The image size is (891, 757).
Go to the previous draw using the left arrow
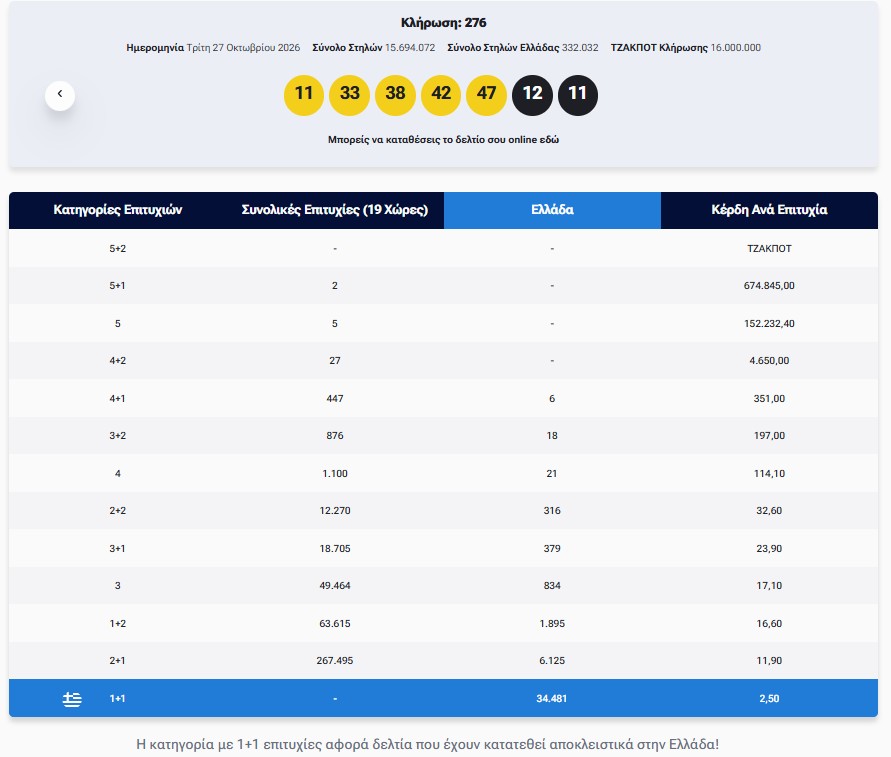[x=60, y=95]
